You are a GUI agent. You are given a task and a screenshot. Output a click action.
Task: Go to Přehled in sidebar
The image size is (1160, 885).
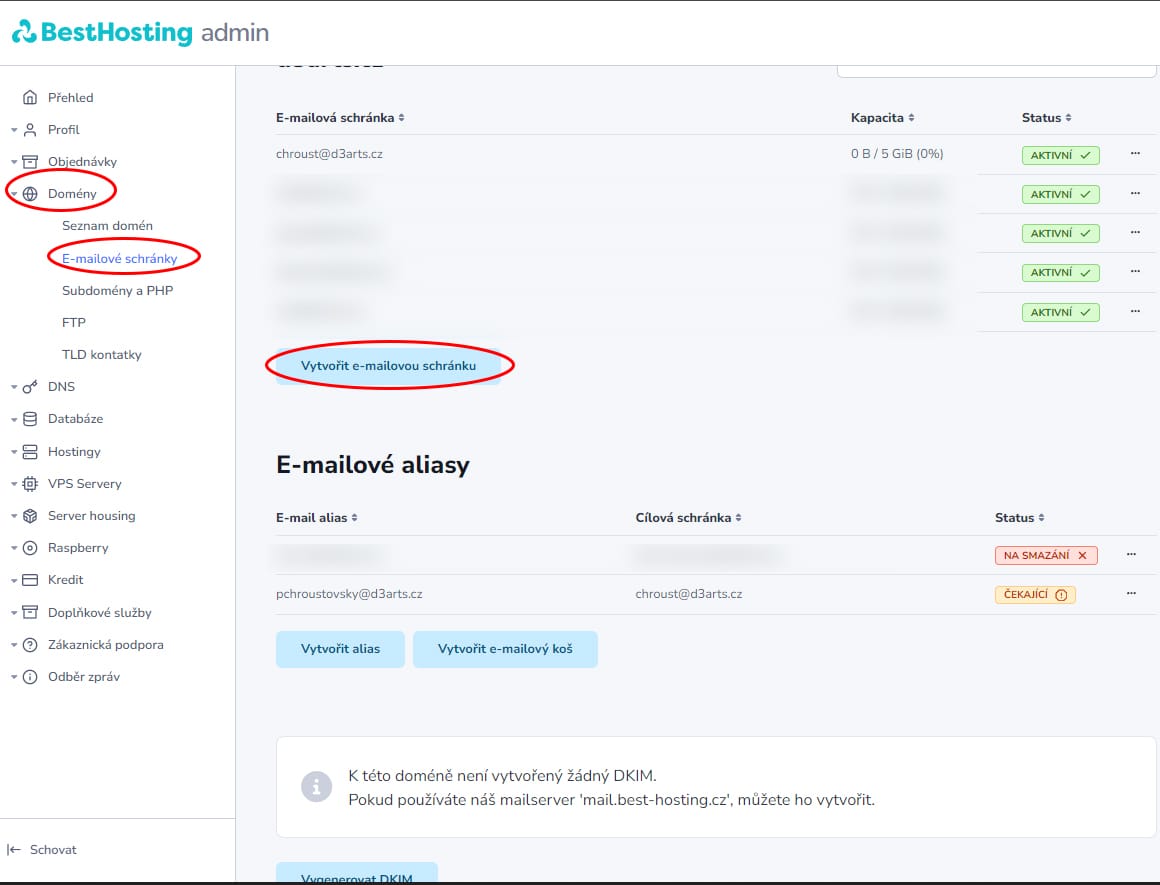pos(70,98)
